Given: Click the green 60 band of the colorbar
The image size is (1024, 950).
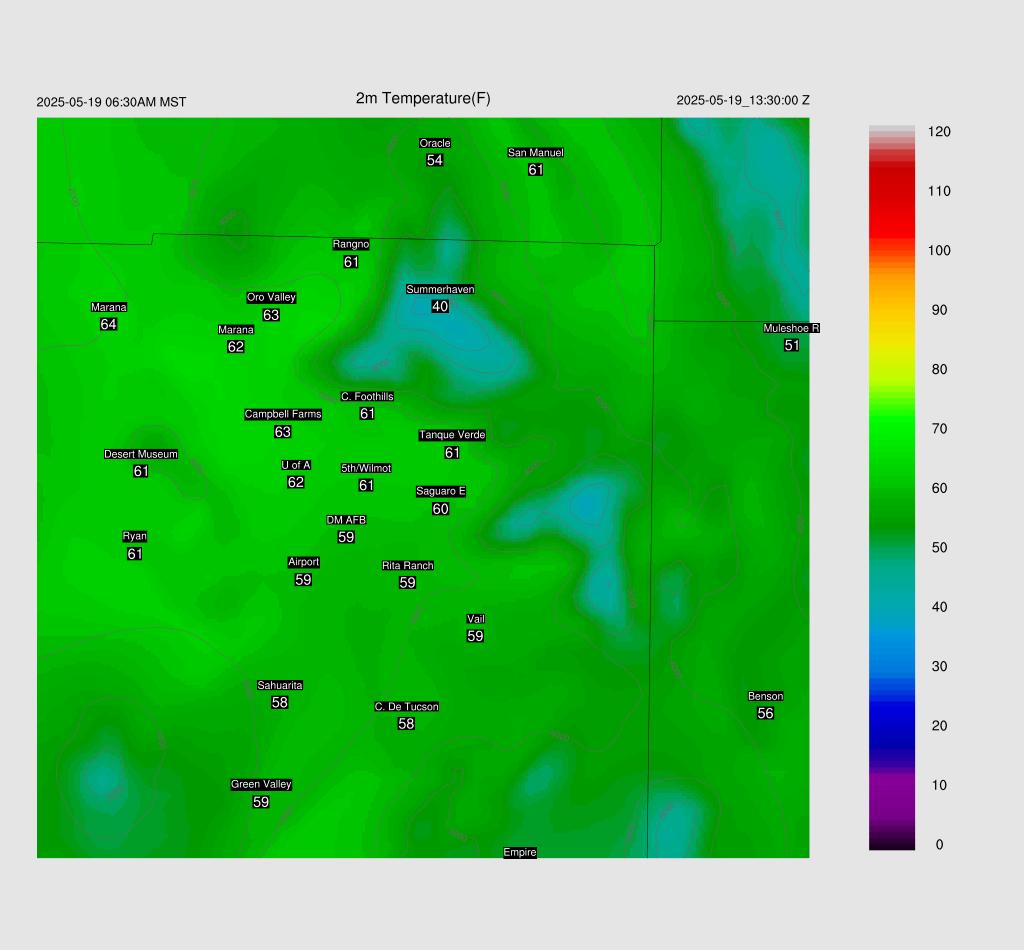Looking at the screenshot, I should 891,488.
